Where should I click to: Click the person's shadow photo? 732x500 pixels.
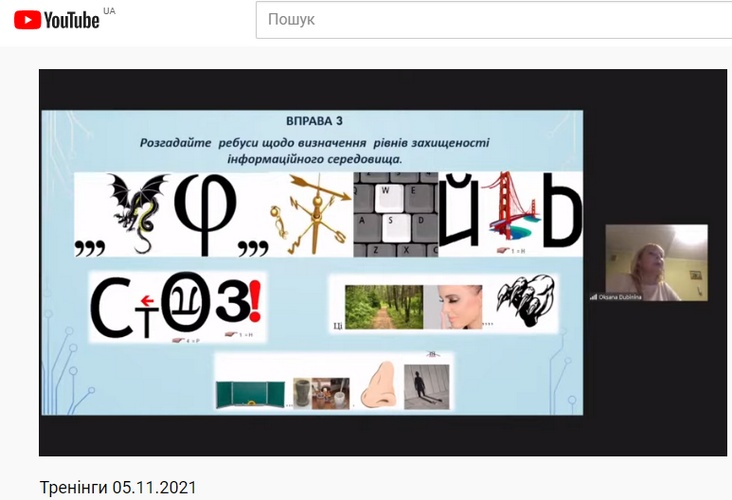pyautogui.click(x=427, y=387)
